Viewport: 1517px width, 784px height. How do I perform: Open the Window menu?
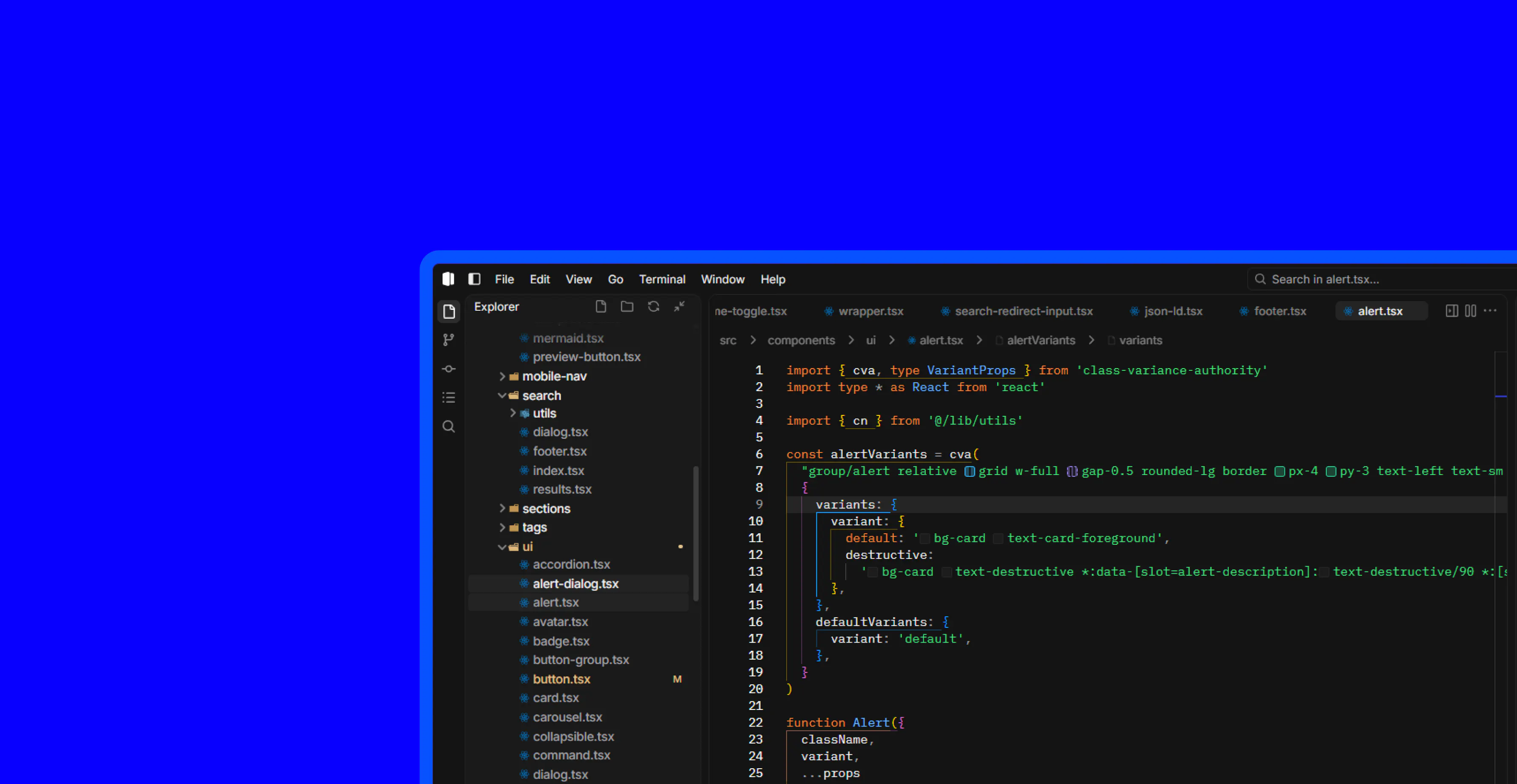[723, 279]
